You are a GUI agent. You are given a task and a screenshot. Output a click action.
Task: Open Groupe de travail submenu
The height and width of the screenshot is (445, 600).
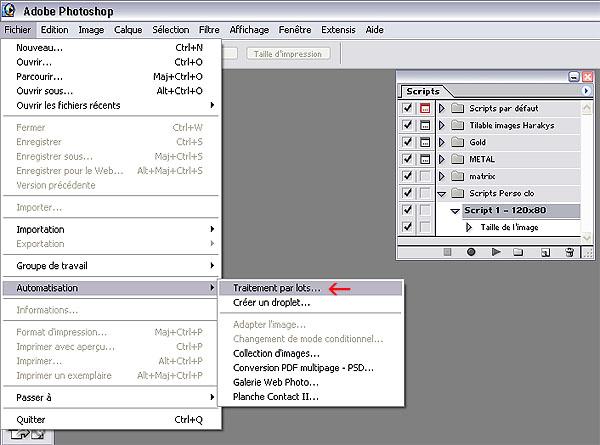click(x=111, y=266)
